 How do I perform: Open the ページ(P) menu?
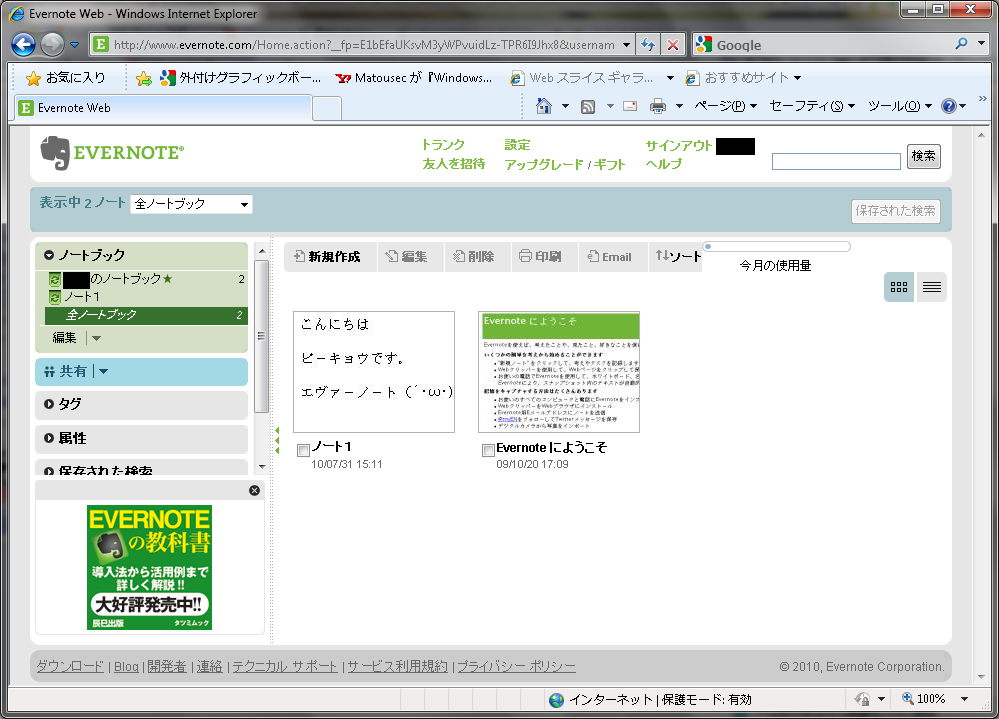click(725, 106)
